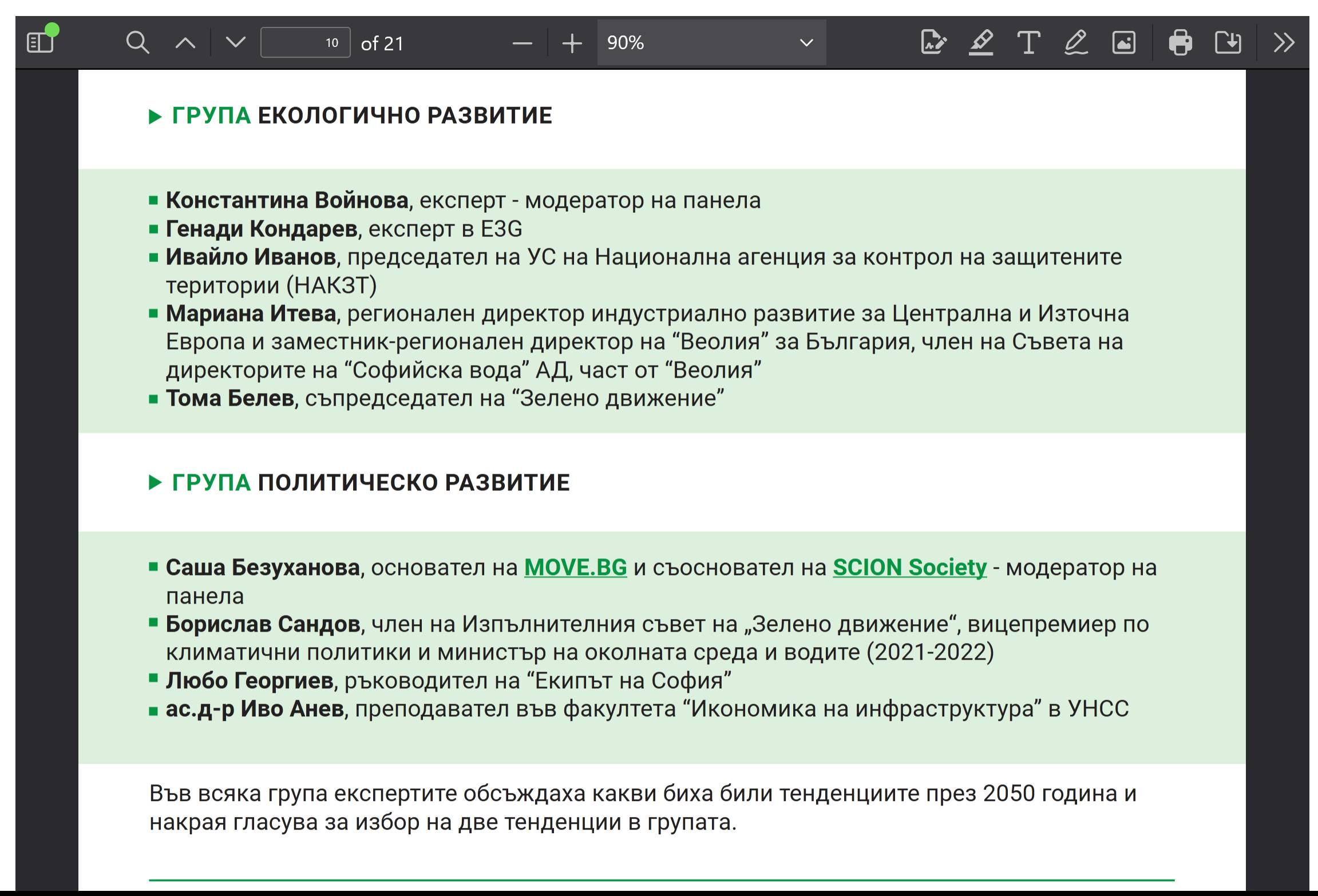Open the SCION Society hyperlink
Viewport: 1318px width, 896px height.
coord(909,567)
